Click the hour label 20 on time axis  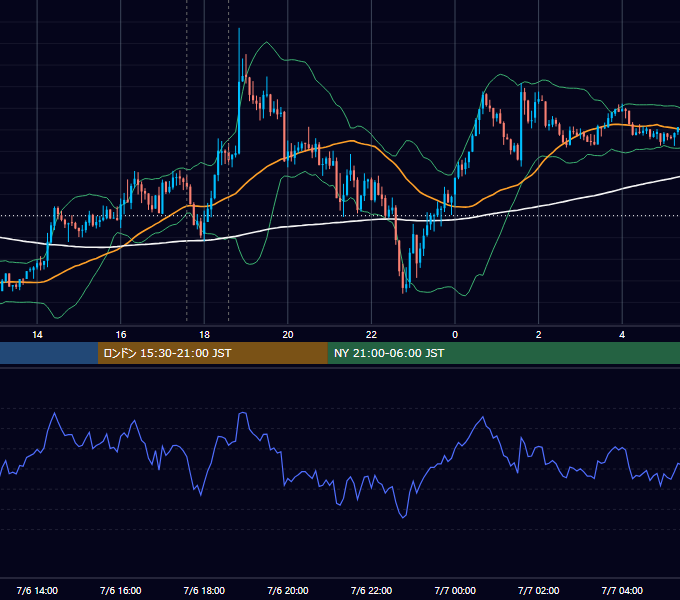[288, 335]
